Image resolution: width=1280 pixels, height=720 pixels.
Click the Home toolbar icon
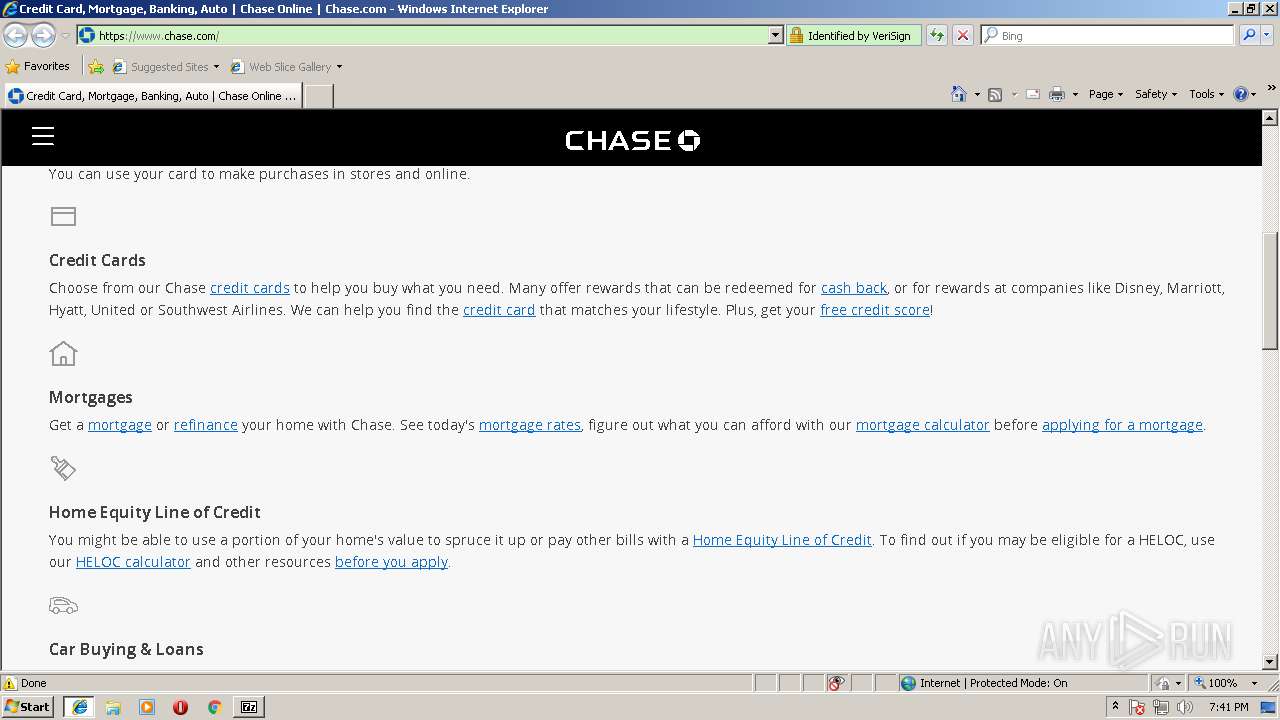[959, 94]
